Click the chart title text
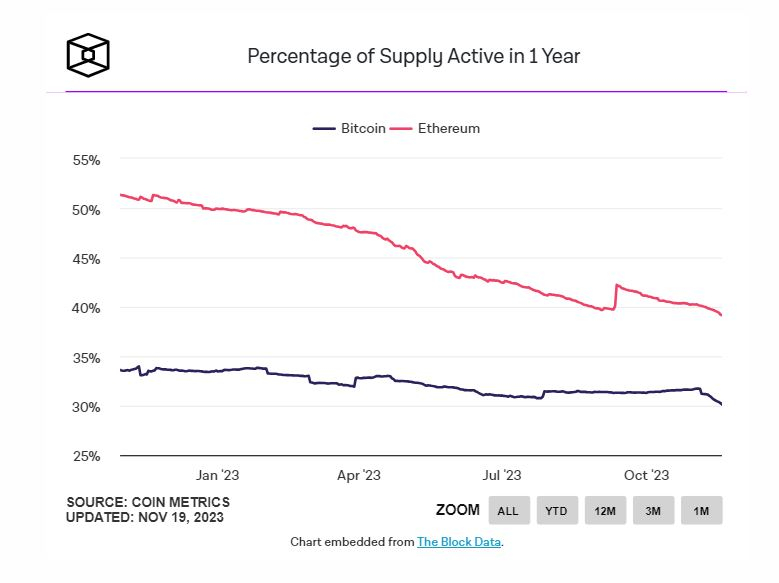Image resolution: width=779 pixels, height=583 pixels. 413,56
